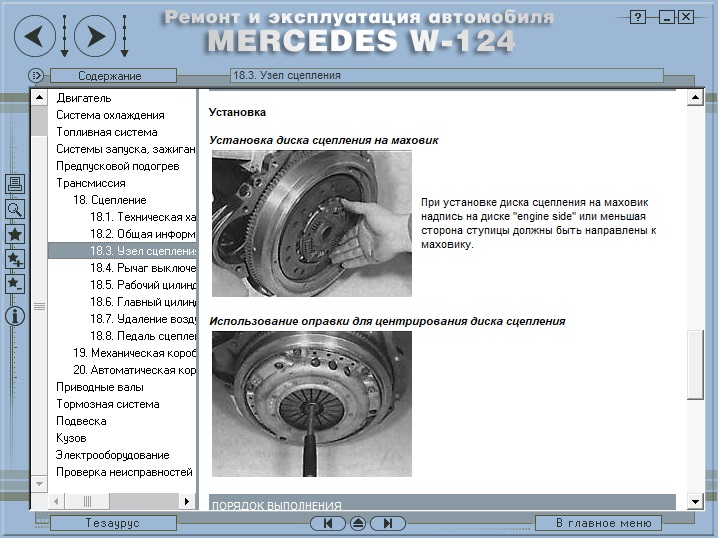Select Топливная система in contents
Viewport: 718px width, 538px height.
[107, 132]
